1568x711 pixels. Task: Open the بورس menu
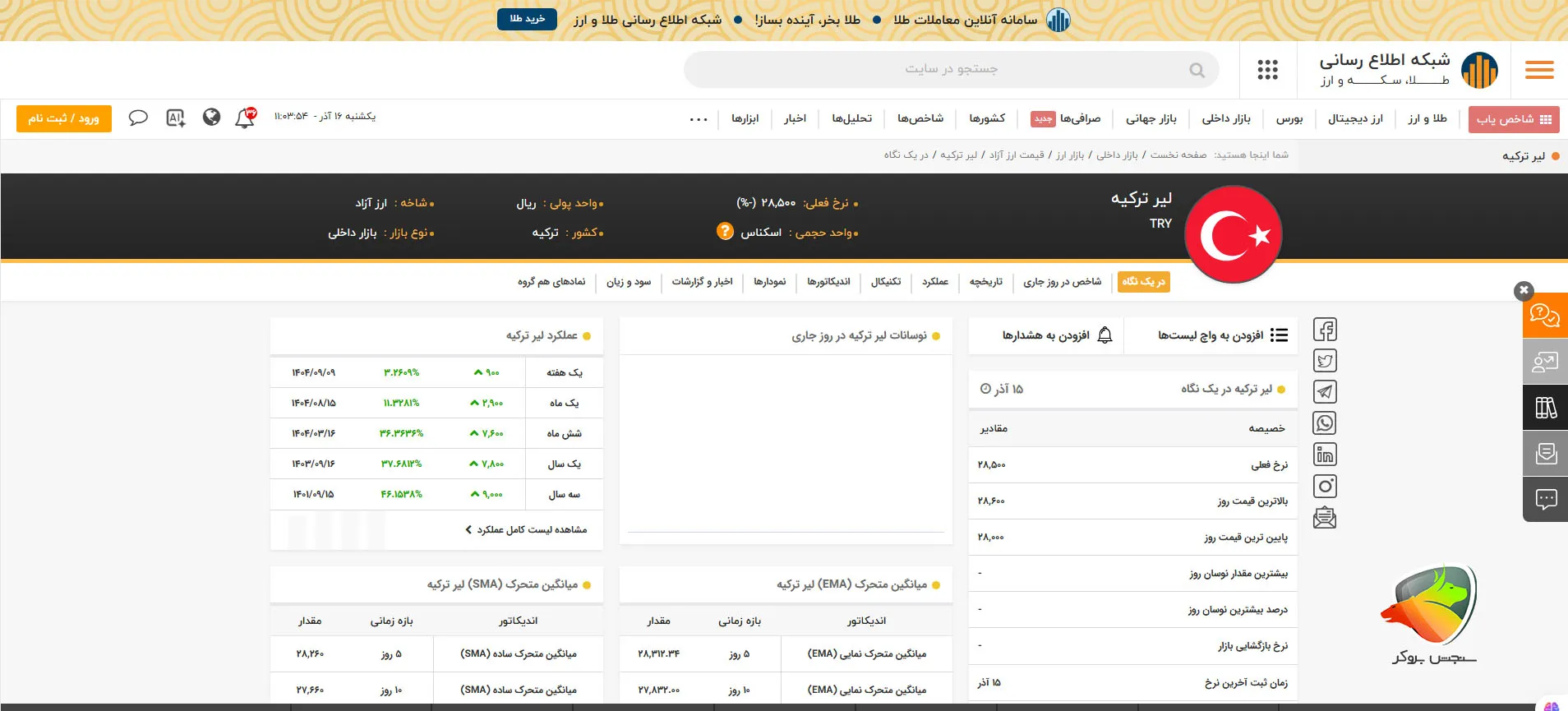(x=1289, y=118)
